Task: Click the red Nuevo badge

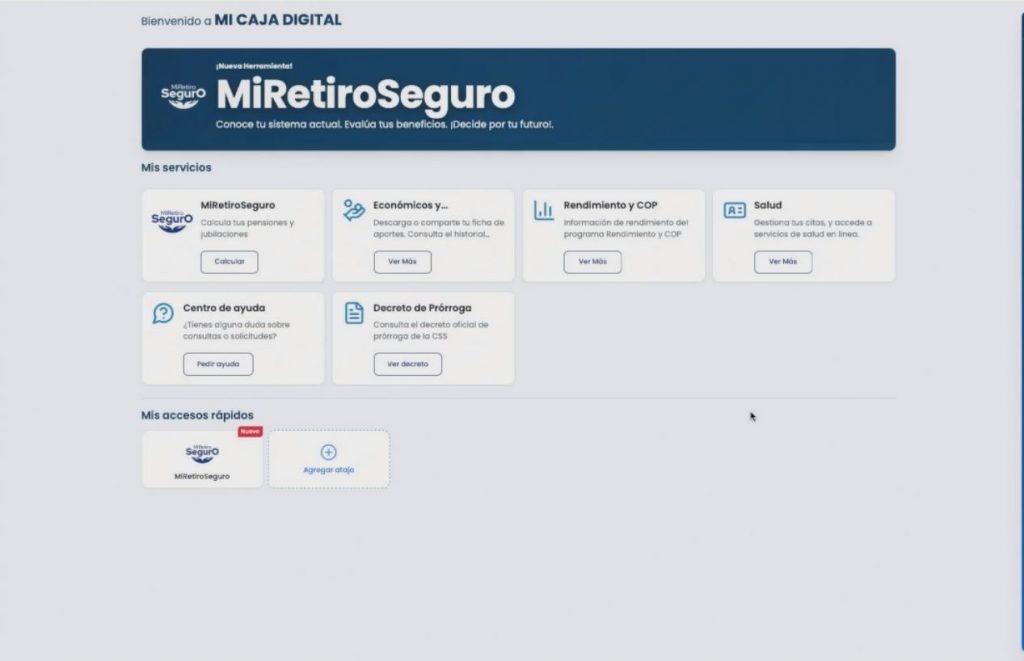Action: 250,432
